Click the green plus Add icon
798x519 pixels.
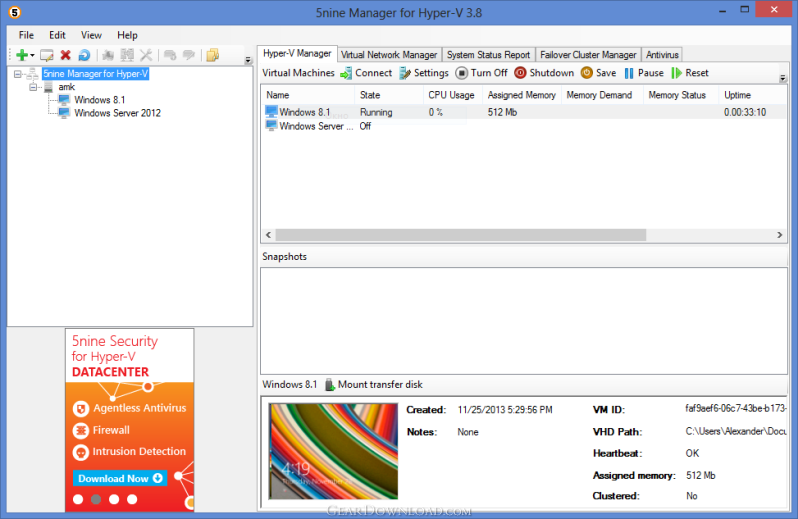[x=22, y=55]
